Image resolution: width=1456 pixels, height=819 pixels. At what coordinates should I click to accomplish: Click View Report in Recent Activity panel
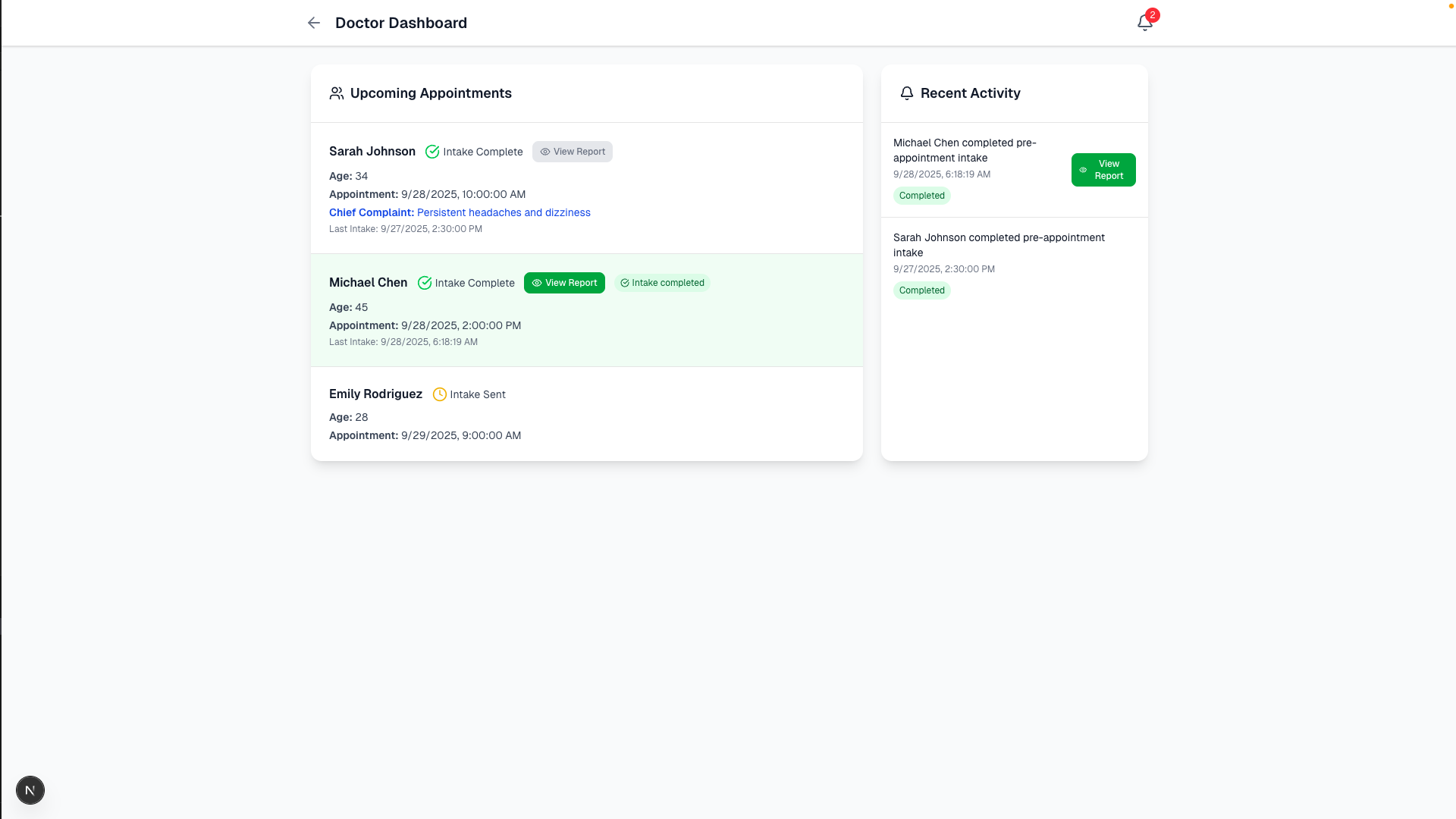tap(1103, 170)
